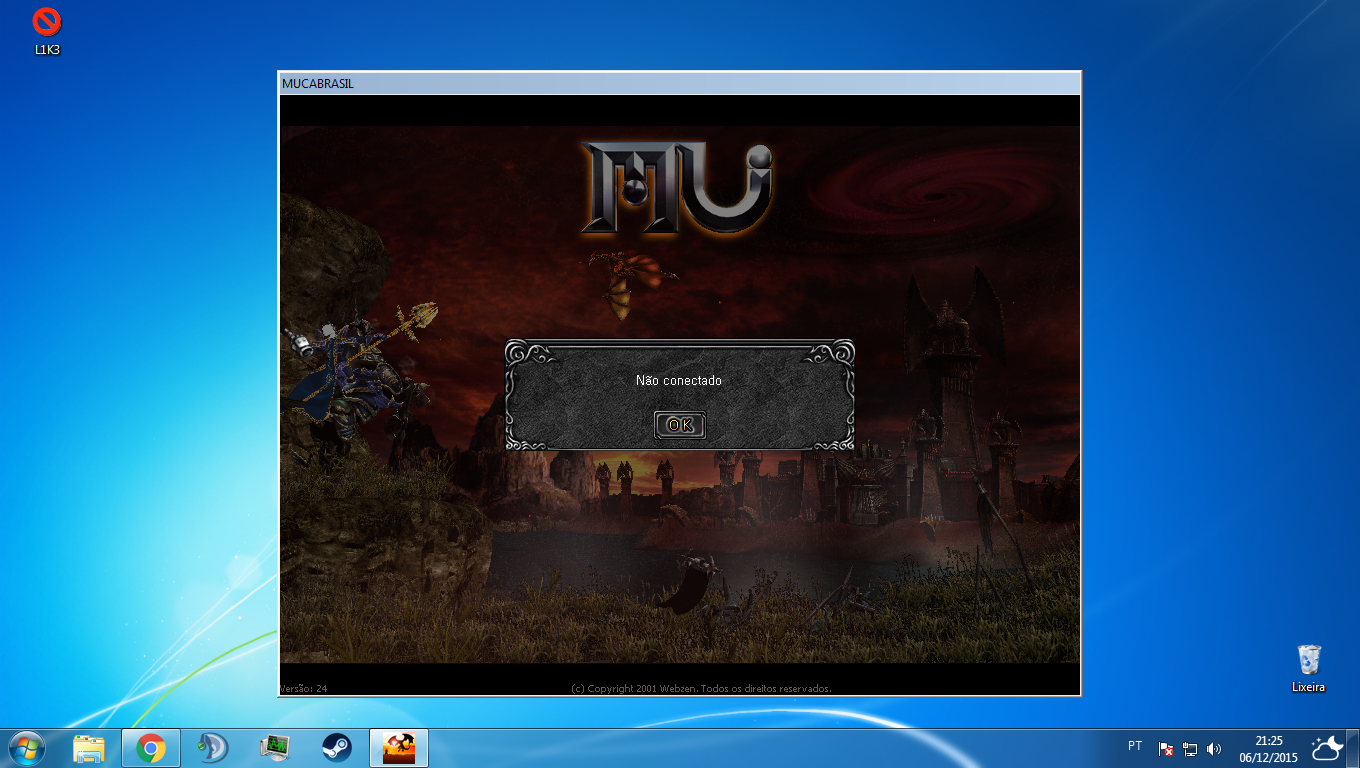The height and width of the screenshot is (768, 1360).
Task: Open the Windows Start menu
Action: tap(27, 748)
